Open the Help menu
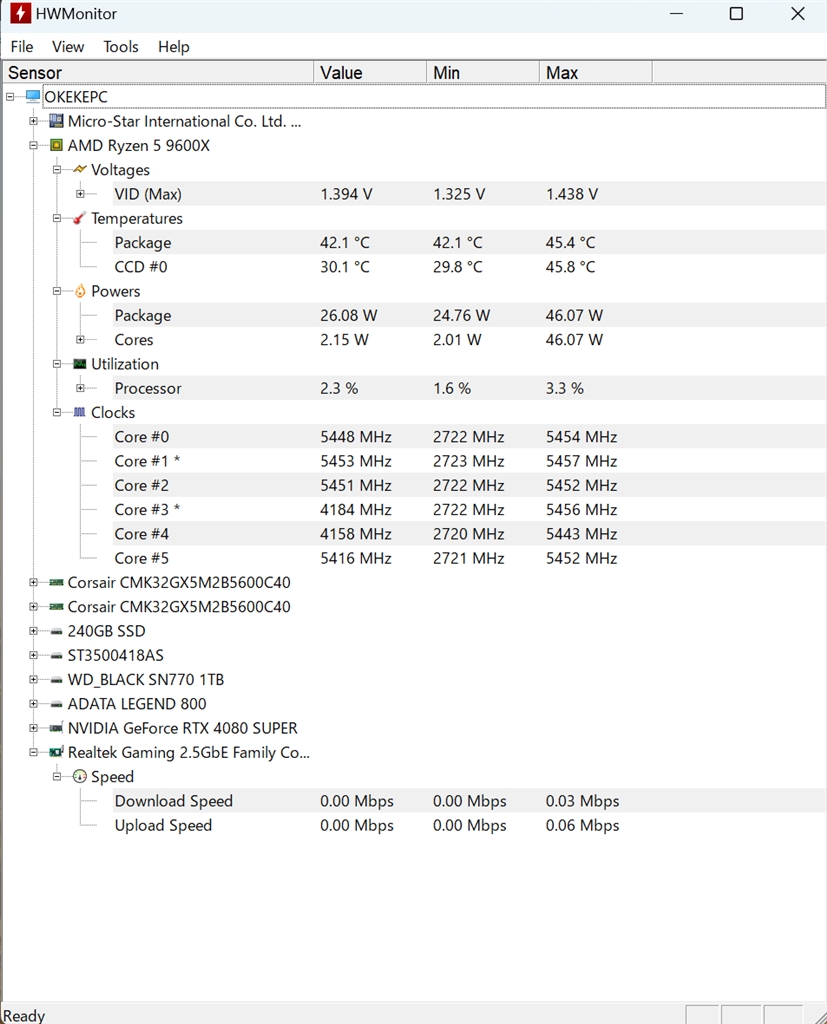 pyautogui.click(x=174, y=46)
